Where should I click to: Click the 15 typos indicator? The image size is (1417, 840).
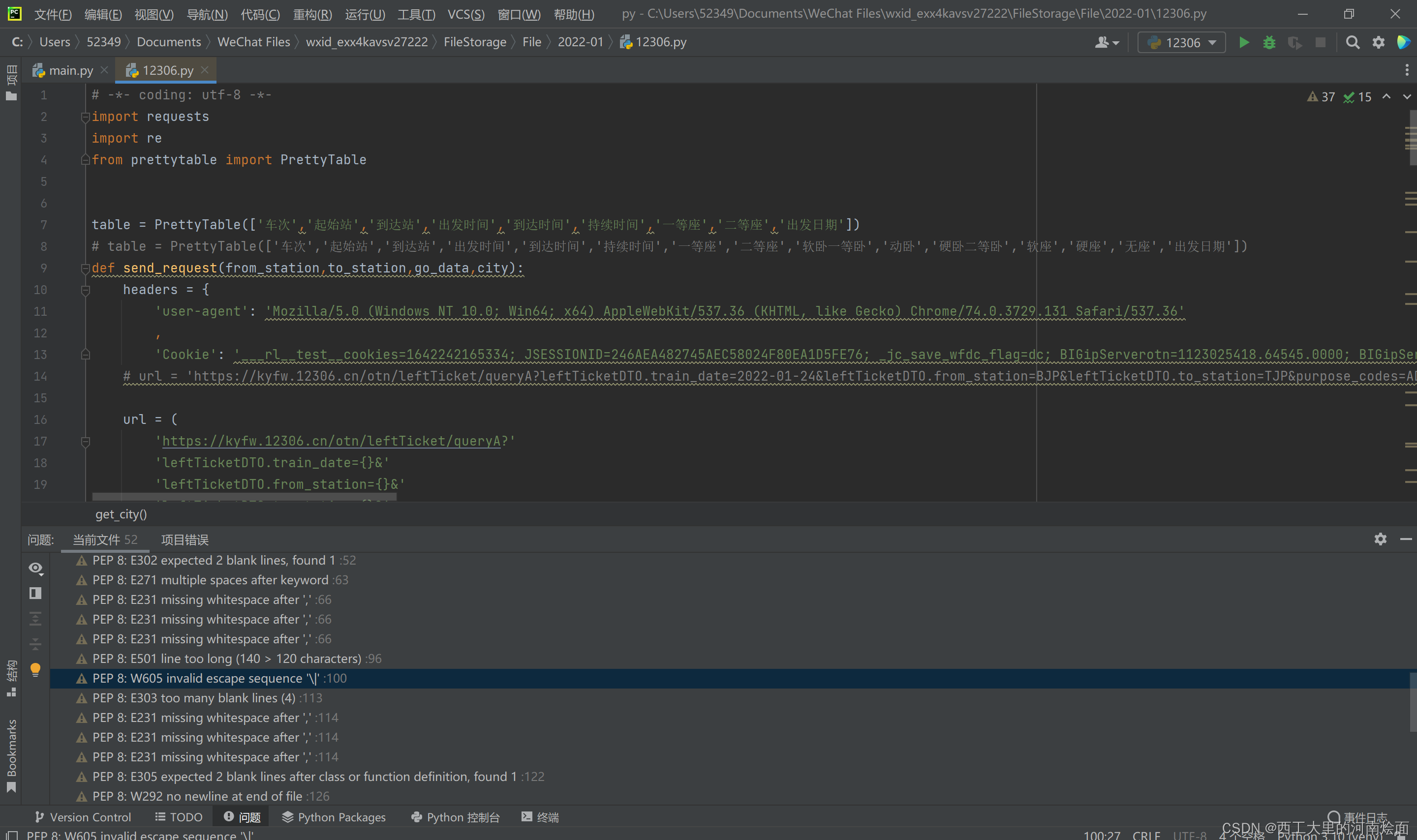click(1357, 97)
